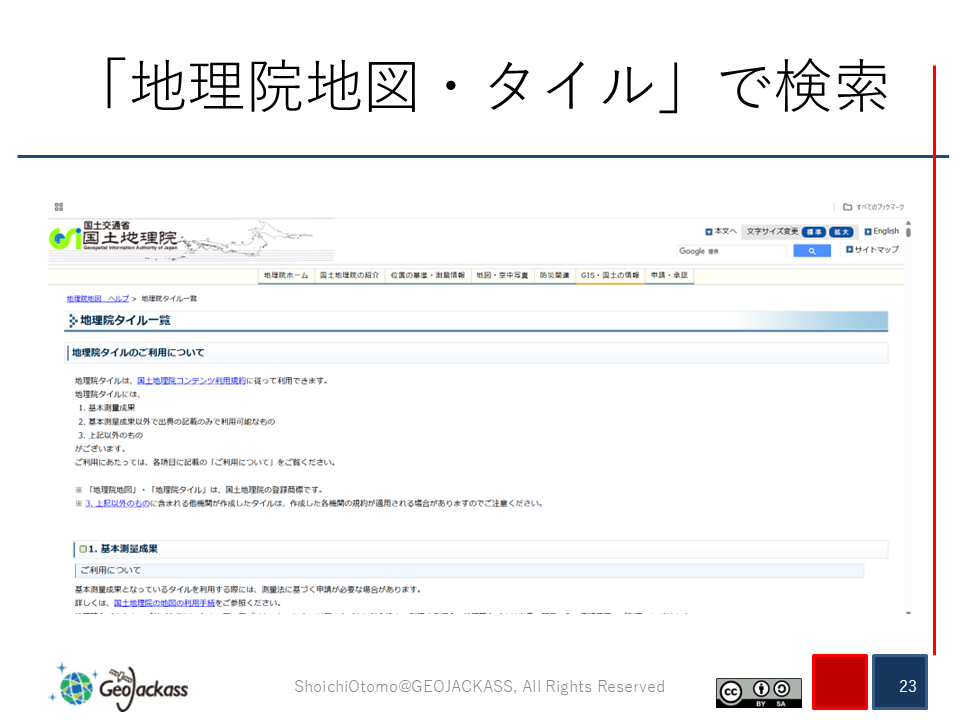This screenshot has width=960, height=720.
Task: Click the red square at slide bottom
Action: [838, 682]
